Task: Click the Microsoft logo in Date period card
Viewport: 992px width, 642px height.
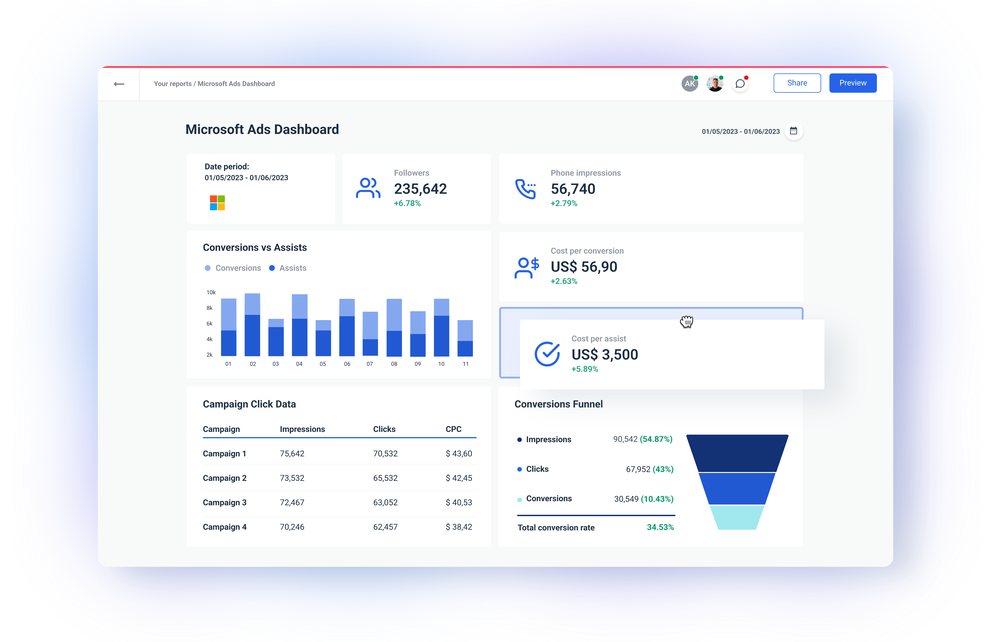Action: point(216,203)
